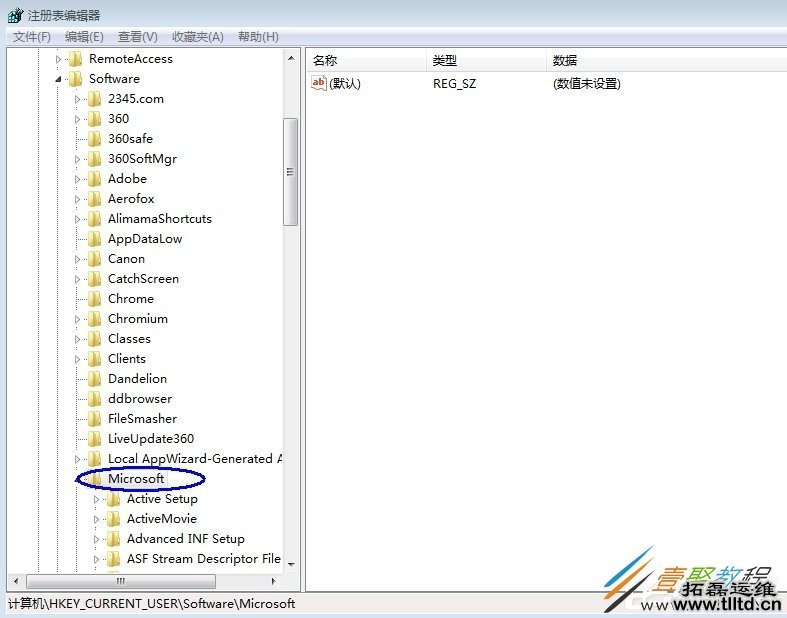The height and width of the screenshot is (618, 787).
Task: Click the (默认) string value icon
Action: click(x=319, y=83)
